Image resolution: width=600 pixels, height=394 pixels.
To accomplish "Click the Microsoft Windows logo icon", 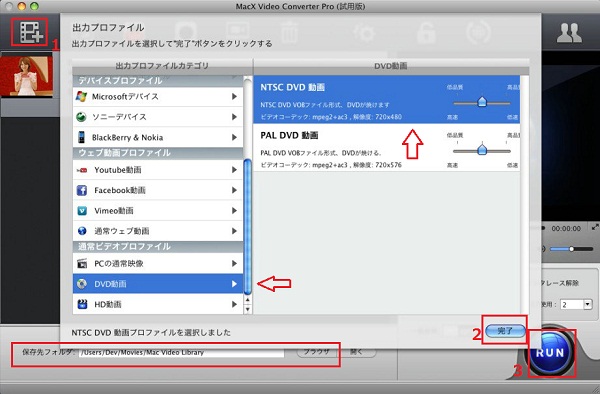I will click(81, 96).
